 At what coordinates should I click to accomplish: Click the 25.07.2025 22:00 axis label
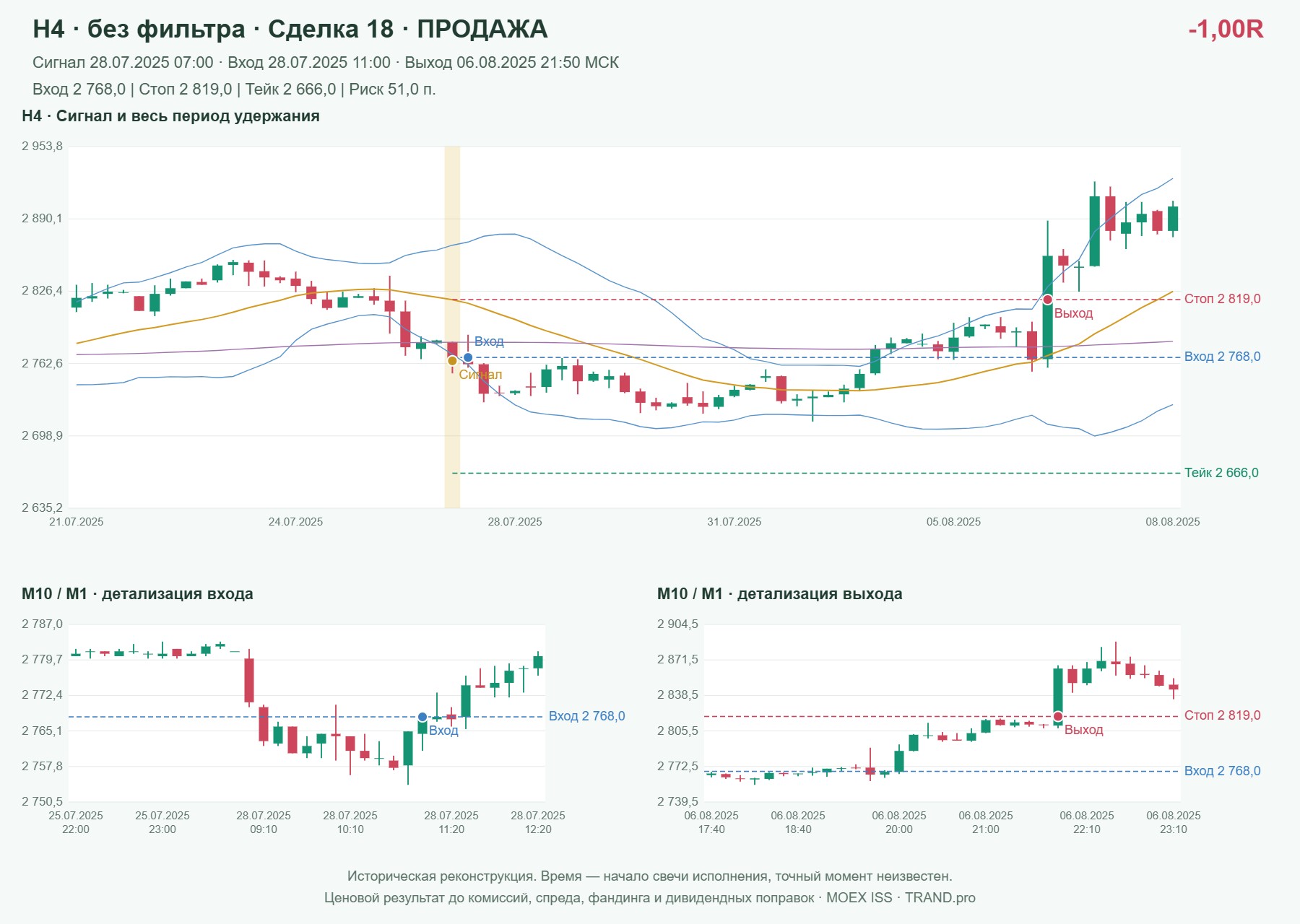[76, 822]
